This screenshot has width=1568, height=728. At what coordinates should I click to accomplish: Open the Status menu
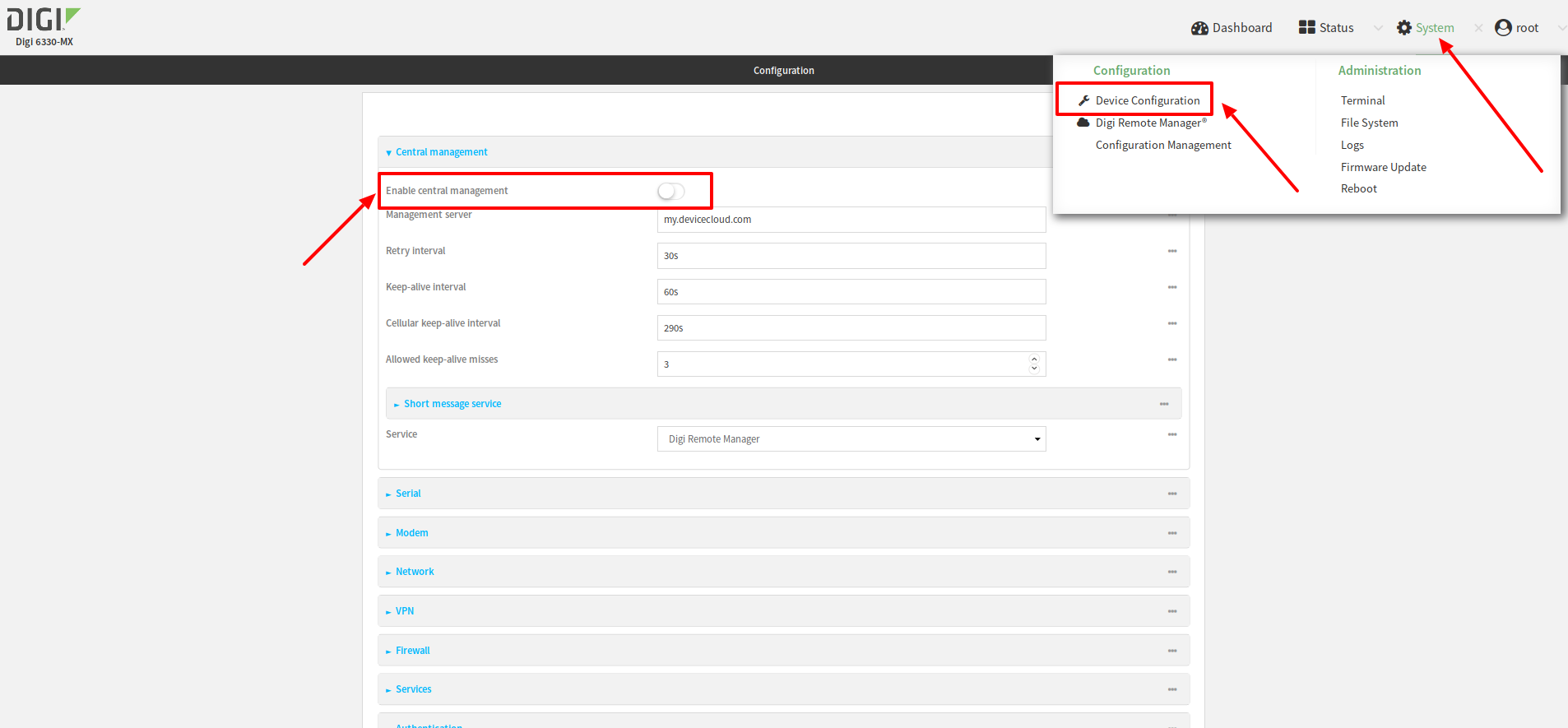(x=1326, y=28)
